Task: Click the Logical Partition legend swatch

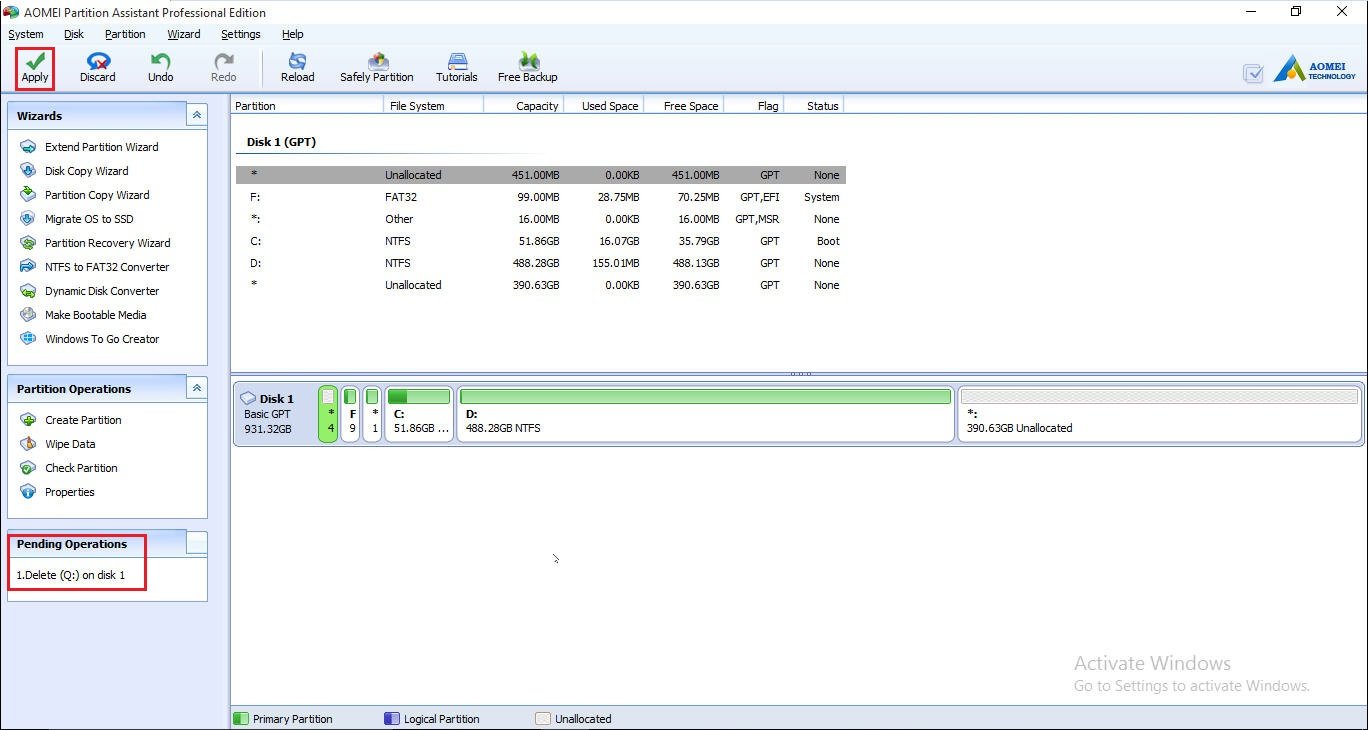Action: coord(392,718)
